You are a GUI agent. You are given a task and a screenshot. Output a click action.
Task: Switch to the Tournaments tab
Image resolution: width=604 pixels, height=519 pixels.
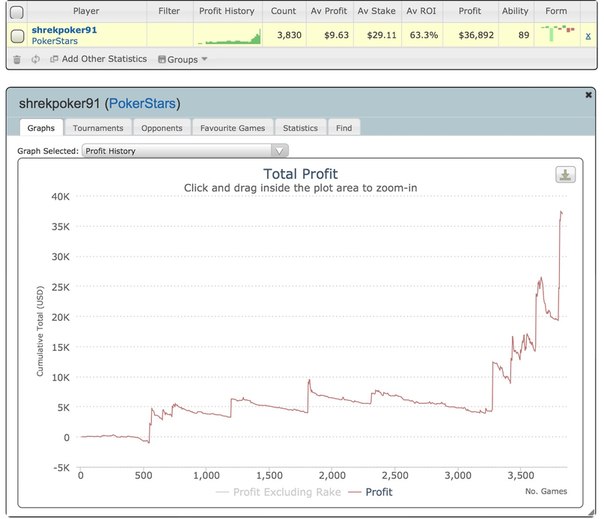point(98,128)
